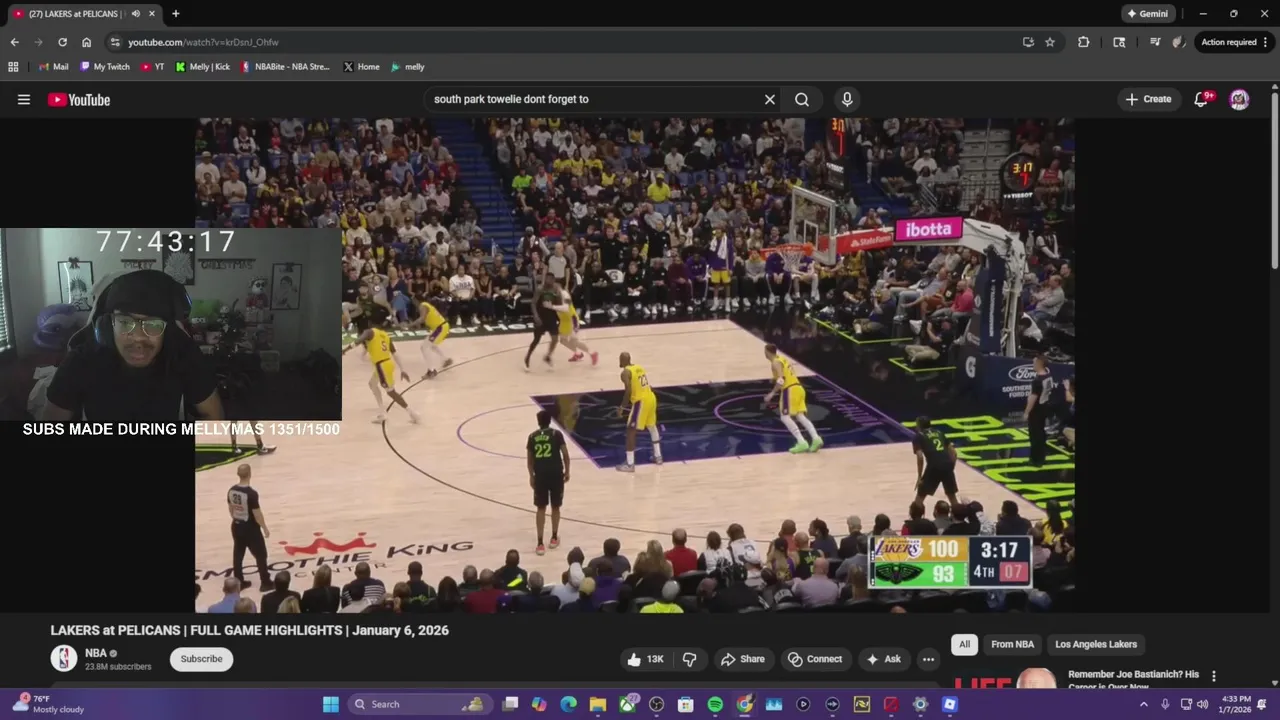Open the Ask AI button
This screenshot has height=720, width=1280.
(x=883, y=659)
